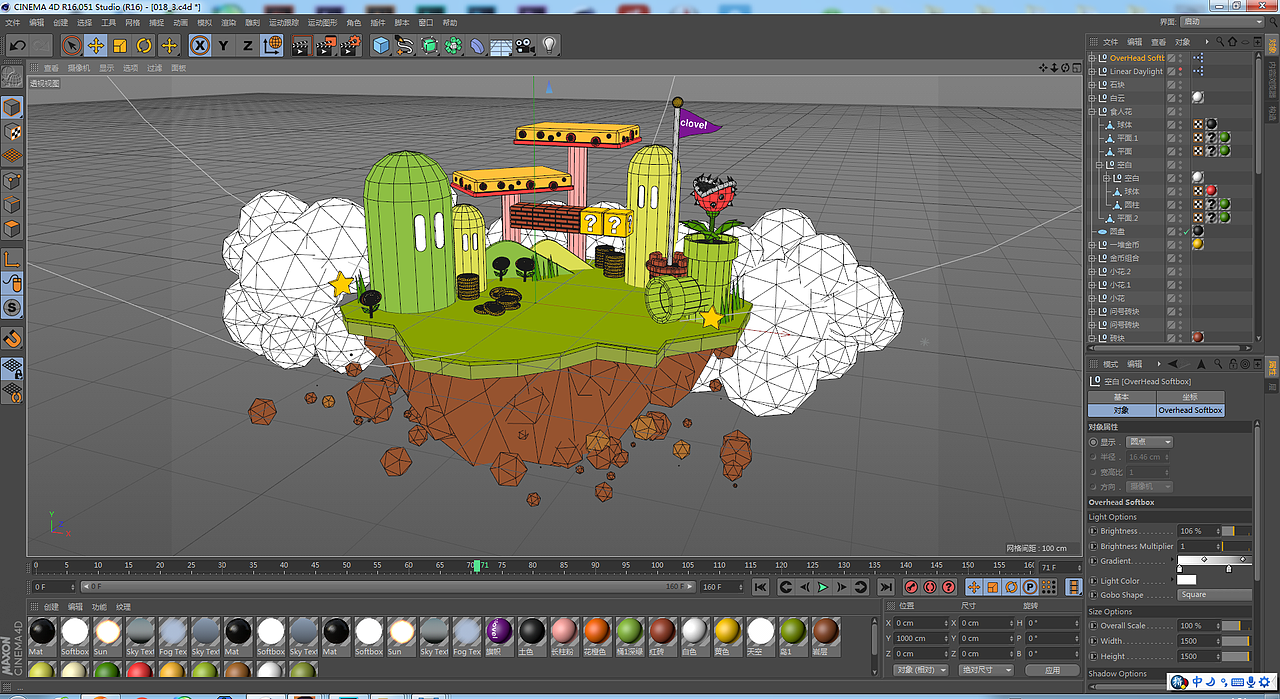This screenshot has width=1280, height=699.
Task: Open the Overhead Softbox attribute tab
Action: coord(1190,410)
